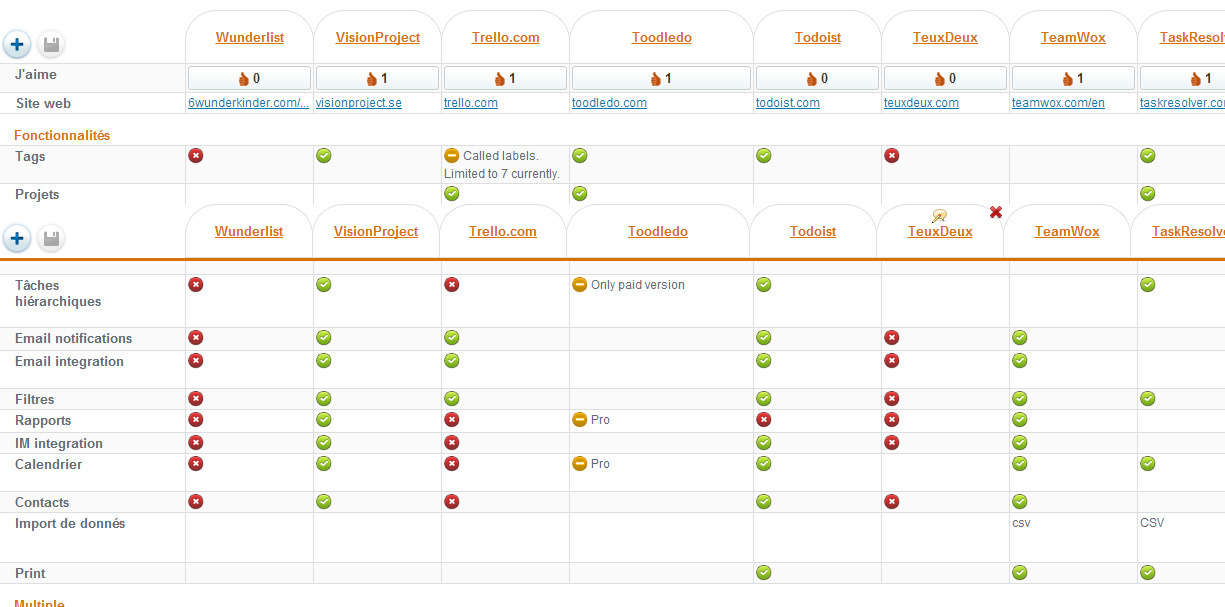Click the Toodledo like button showing 1

point(661,78)
